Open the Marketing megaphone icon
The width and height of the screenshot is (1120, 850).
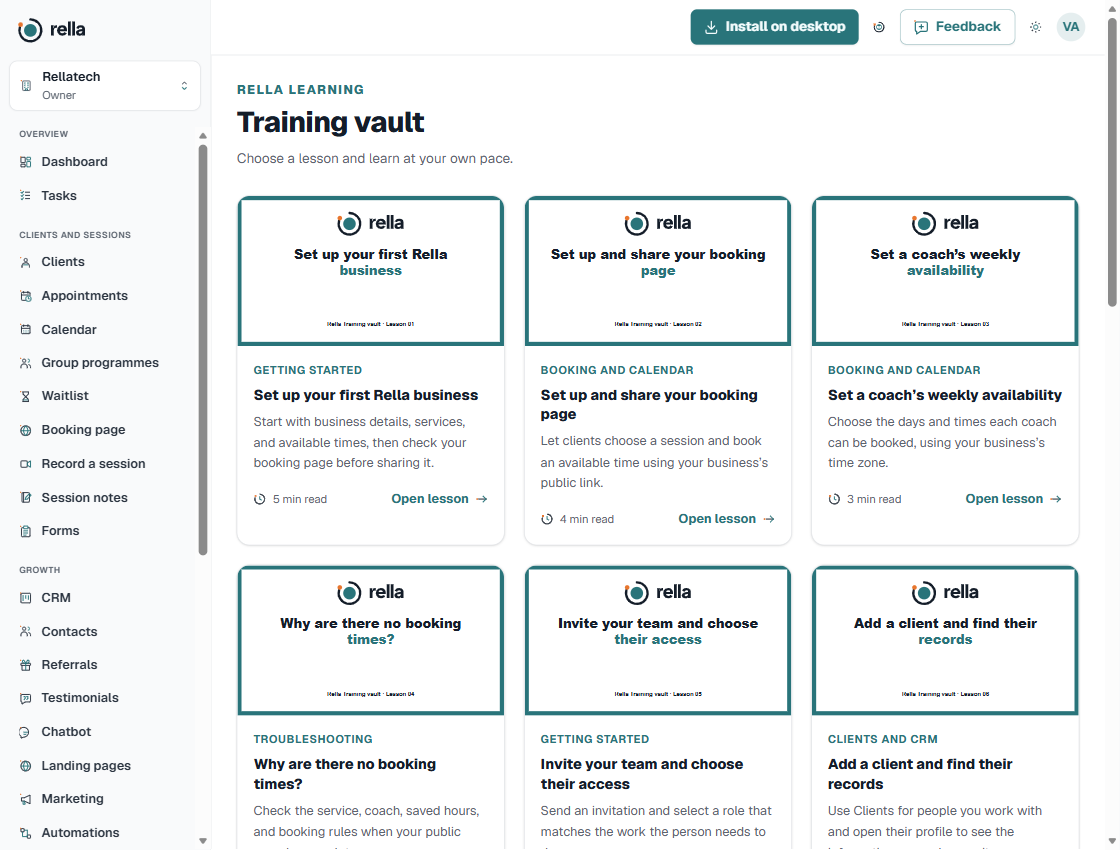click(26, 799)
